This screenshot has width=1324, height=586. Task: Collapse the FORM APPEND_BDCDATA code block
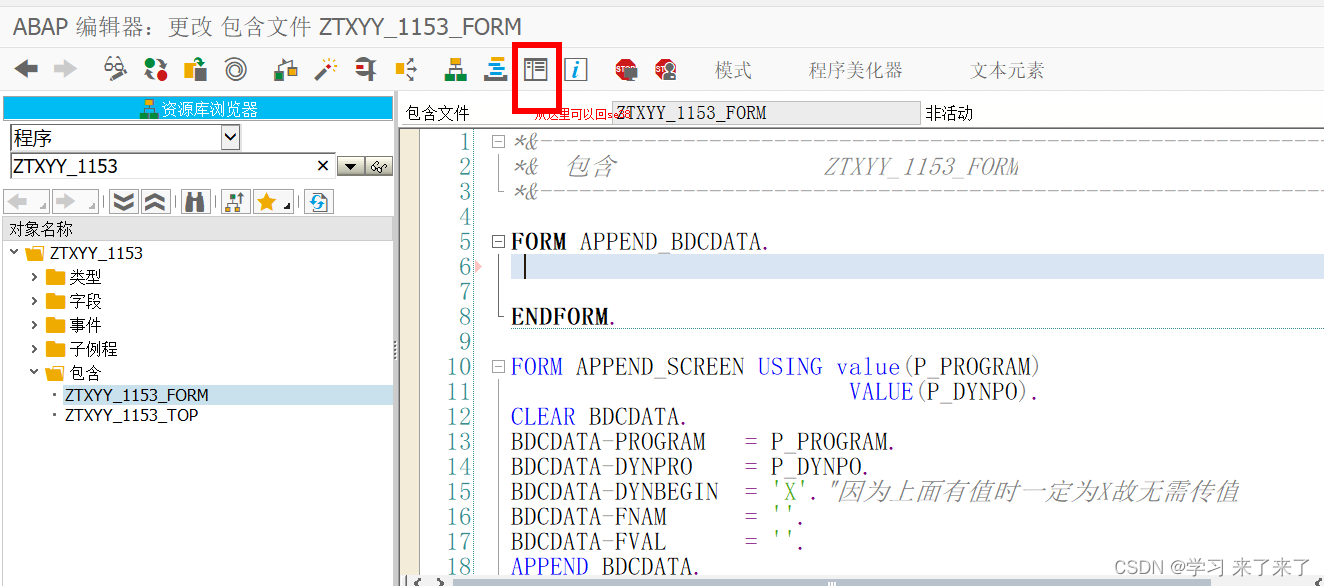[x=498, y=242]
